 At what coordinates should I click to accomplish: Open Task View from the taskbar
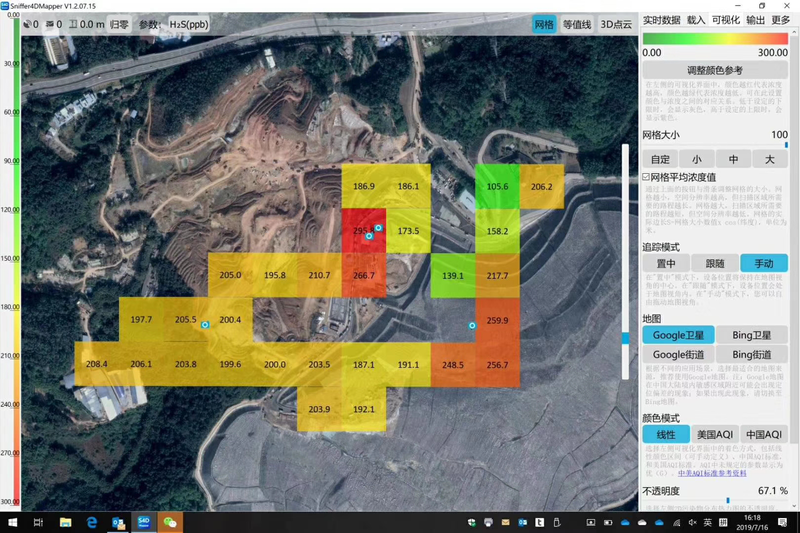(38, 522)
